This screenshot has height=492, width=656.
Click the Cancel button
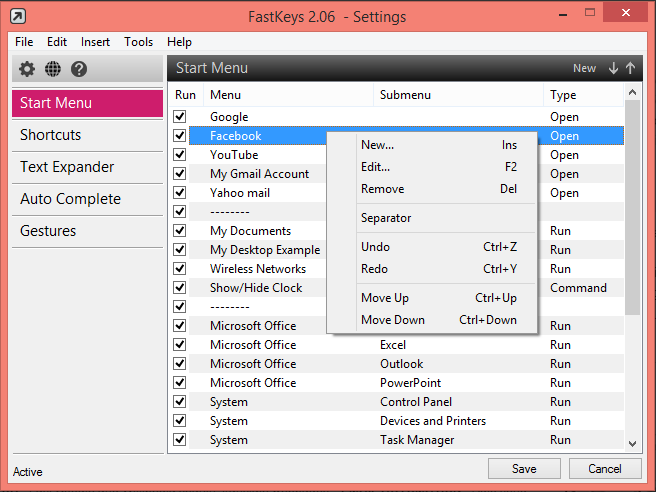605,468
